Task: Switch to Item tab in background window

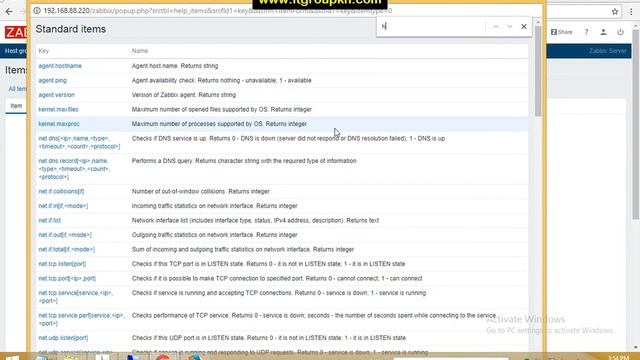Action: point(16,106)
